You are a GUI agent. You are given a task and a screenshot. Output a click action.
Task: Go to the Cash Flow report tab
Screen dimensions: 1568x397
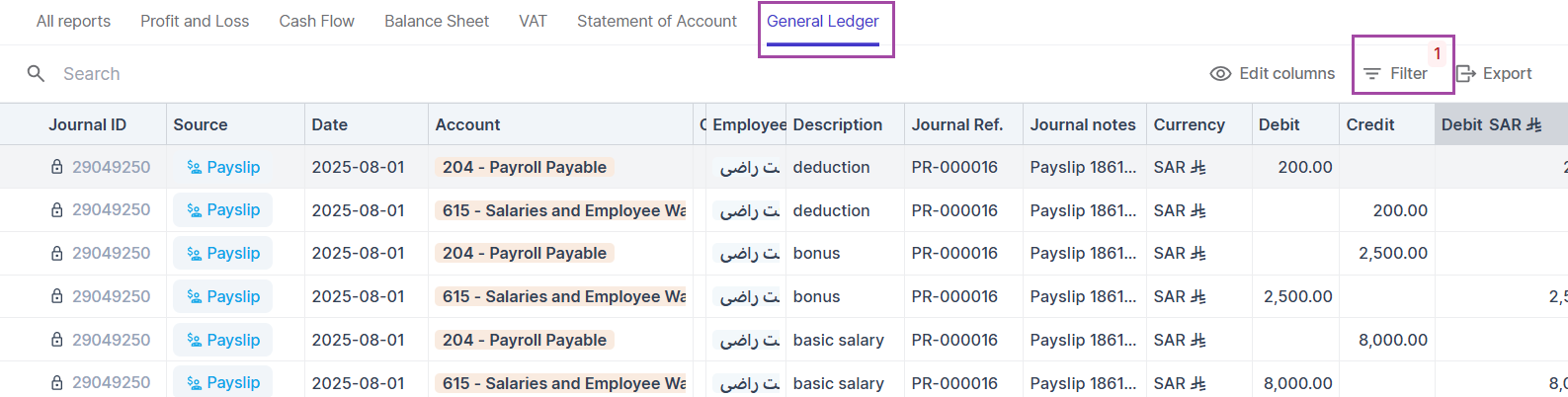pos(316,22)
